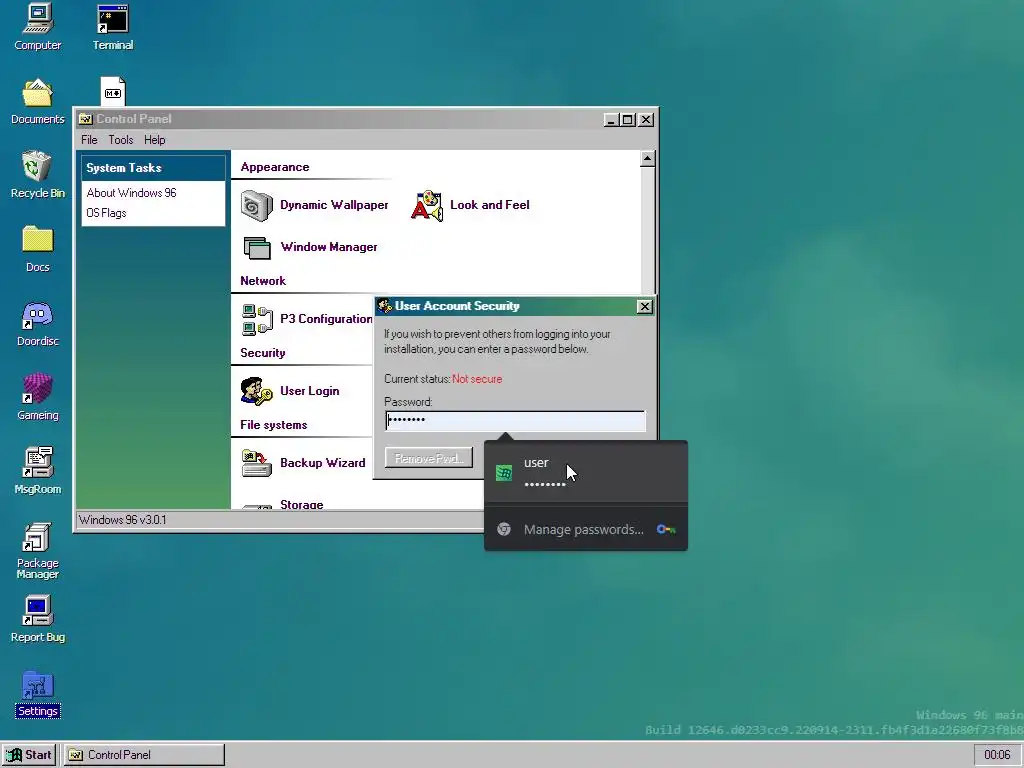Select the green icon of saved 'user' credential
1024x768 pixels.
(504, 473)
